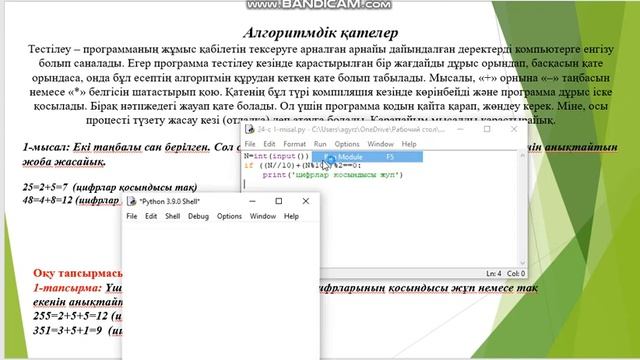This screenshot has width=640, height=360.
Task: Open Edit menu in the 1-misal.py editor
Action: pyautogui.click(x=269, y=144)
